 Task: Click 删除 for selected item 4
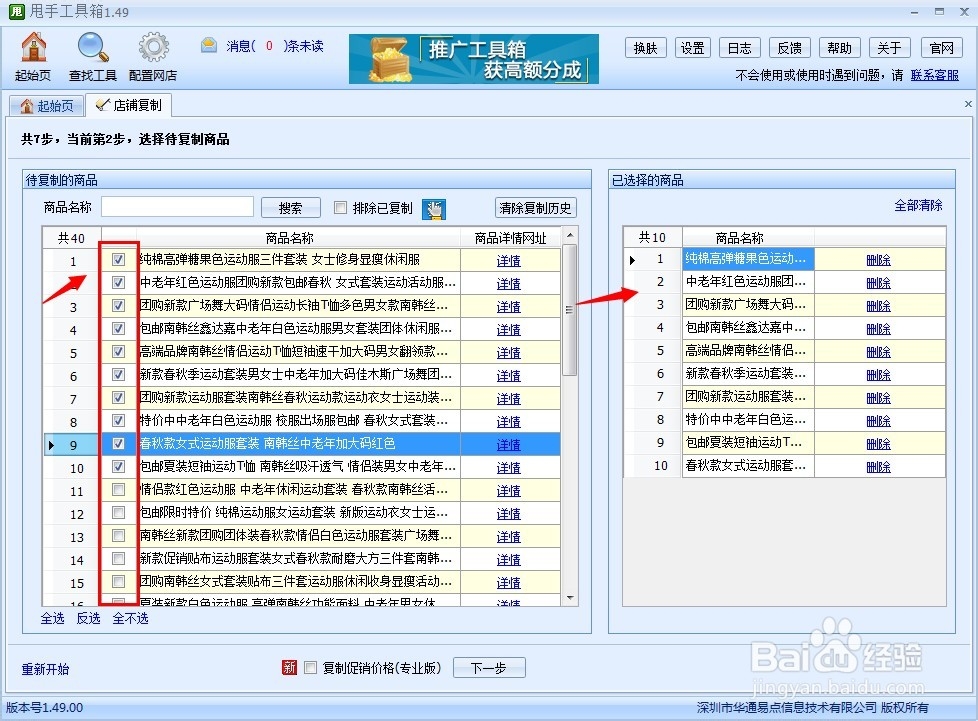tap(879, 329)
